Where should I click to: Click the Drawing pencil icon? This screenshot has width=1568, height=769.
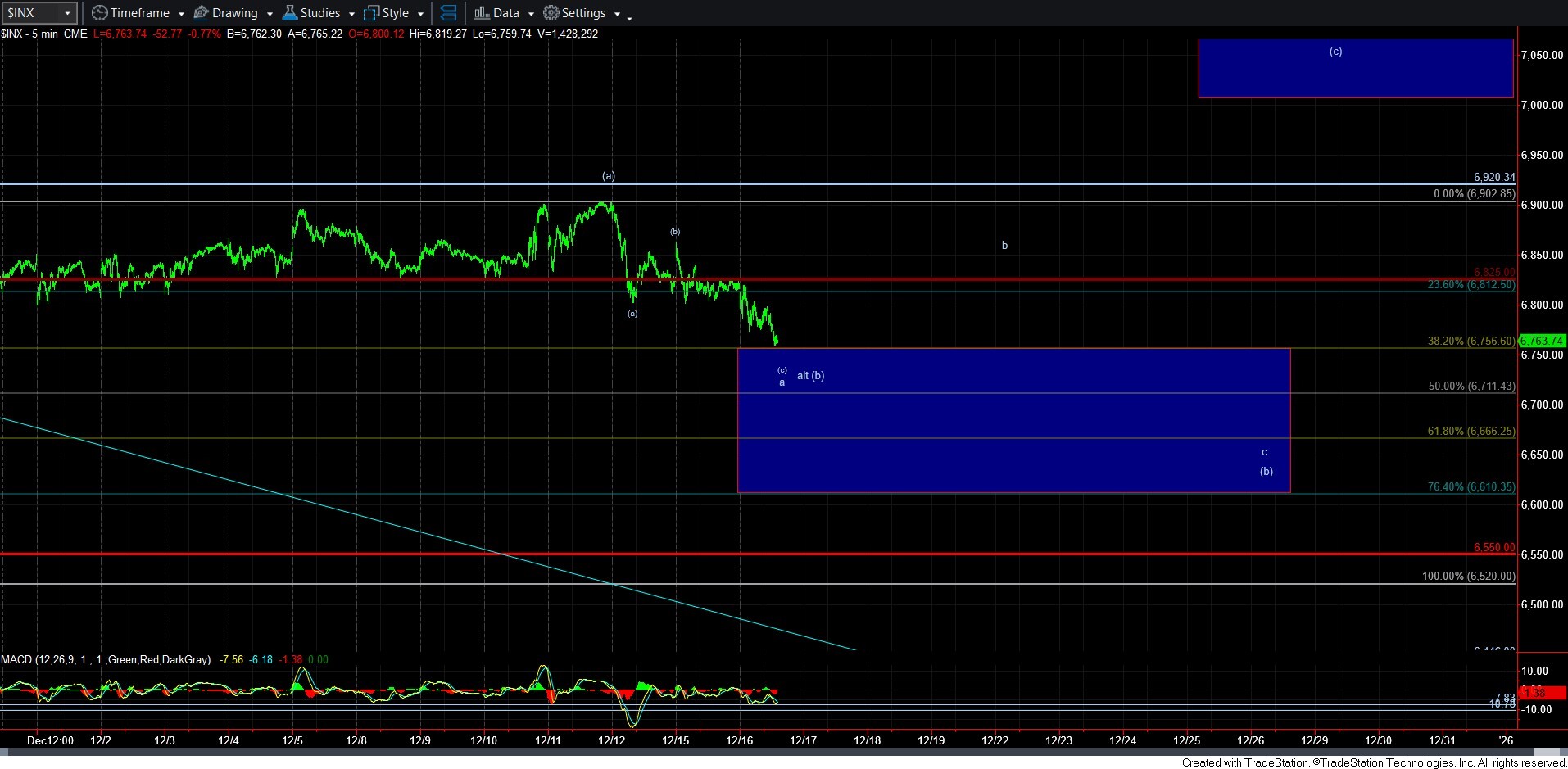201,13
